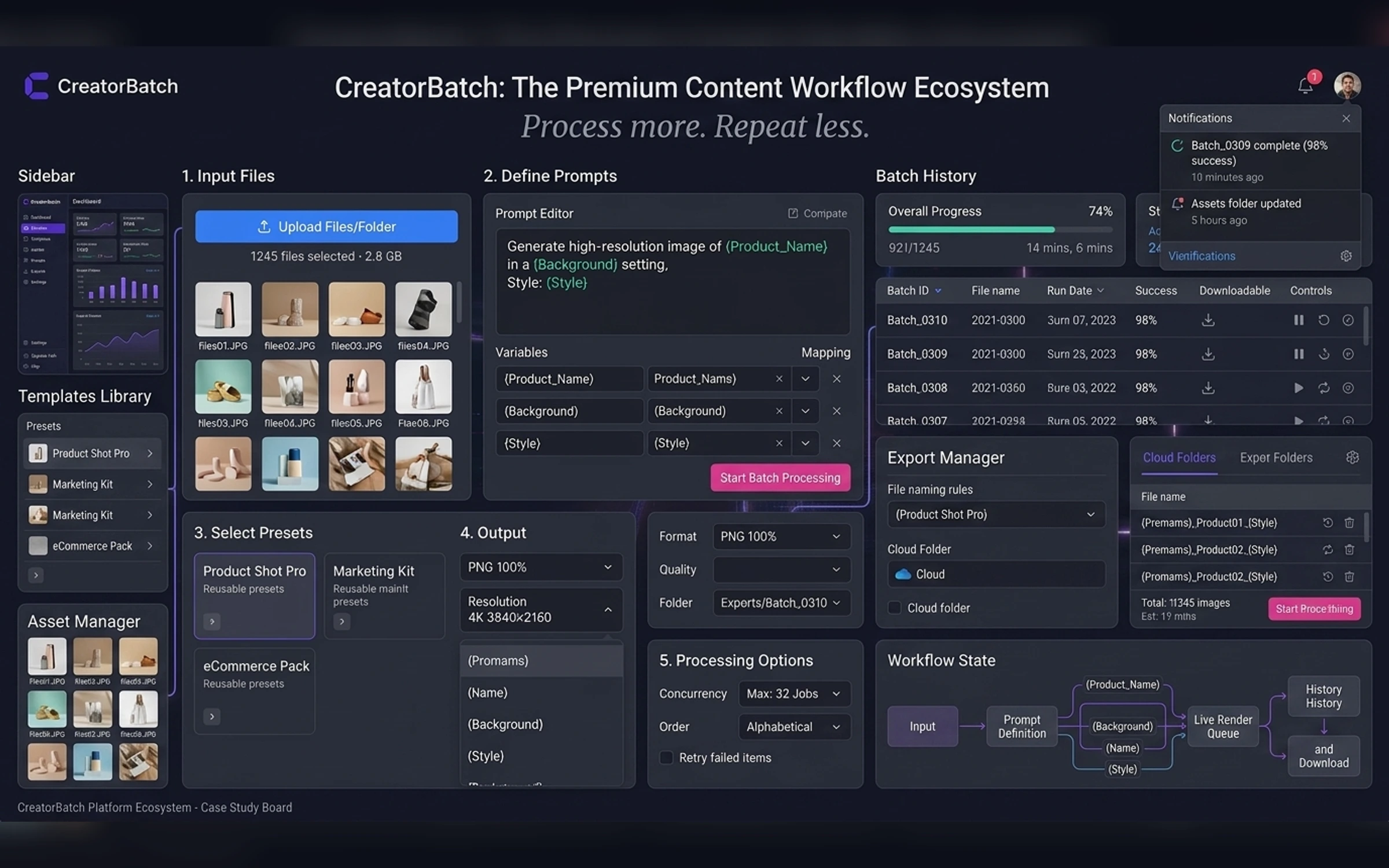This screenshot has height=868, width=1389.
Task: Open notification settings gear icon
Action: click(1346, 256)
